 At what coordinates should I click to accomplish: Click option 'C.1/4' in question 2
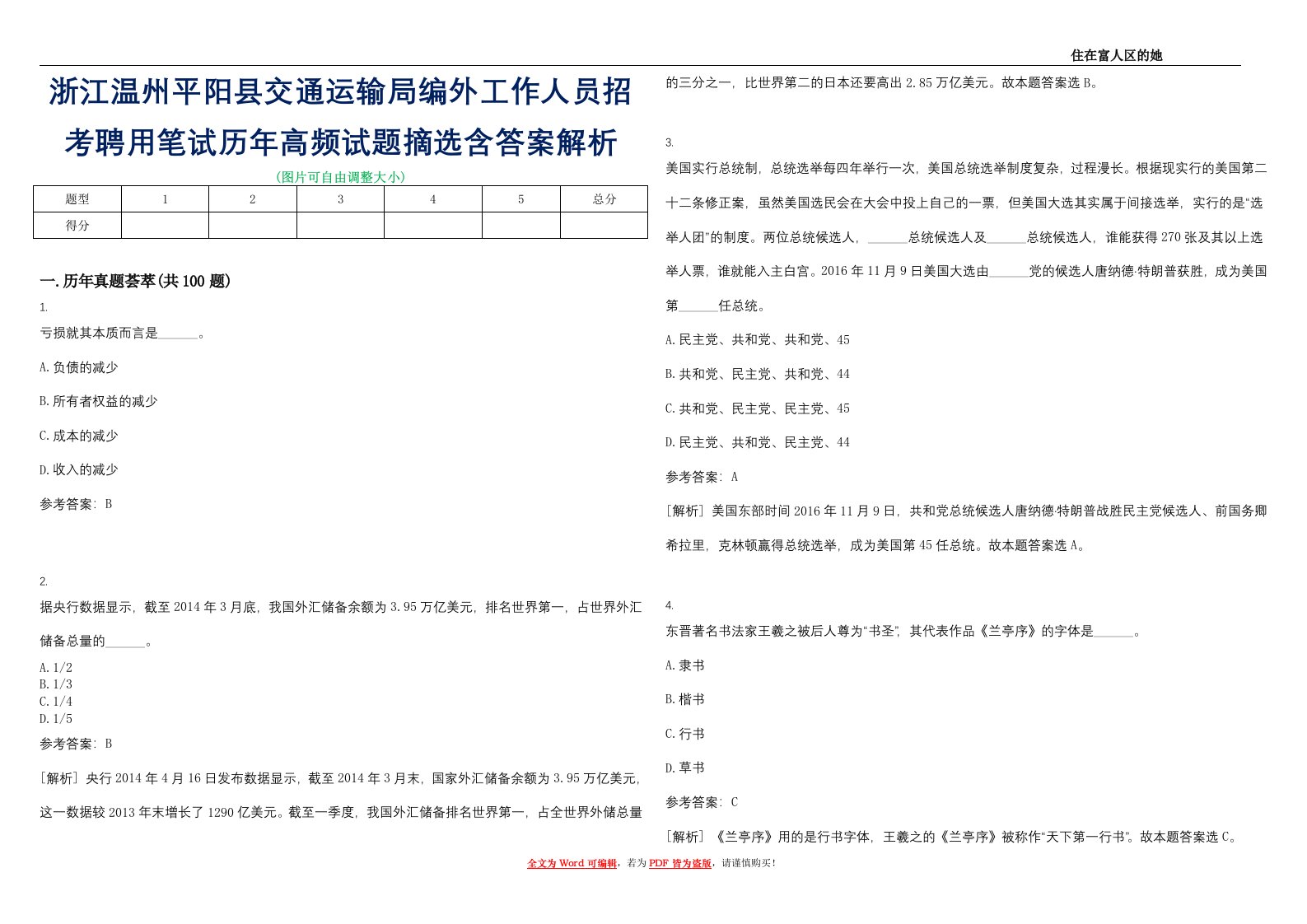tap(56, 702)
